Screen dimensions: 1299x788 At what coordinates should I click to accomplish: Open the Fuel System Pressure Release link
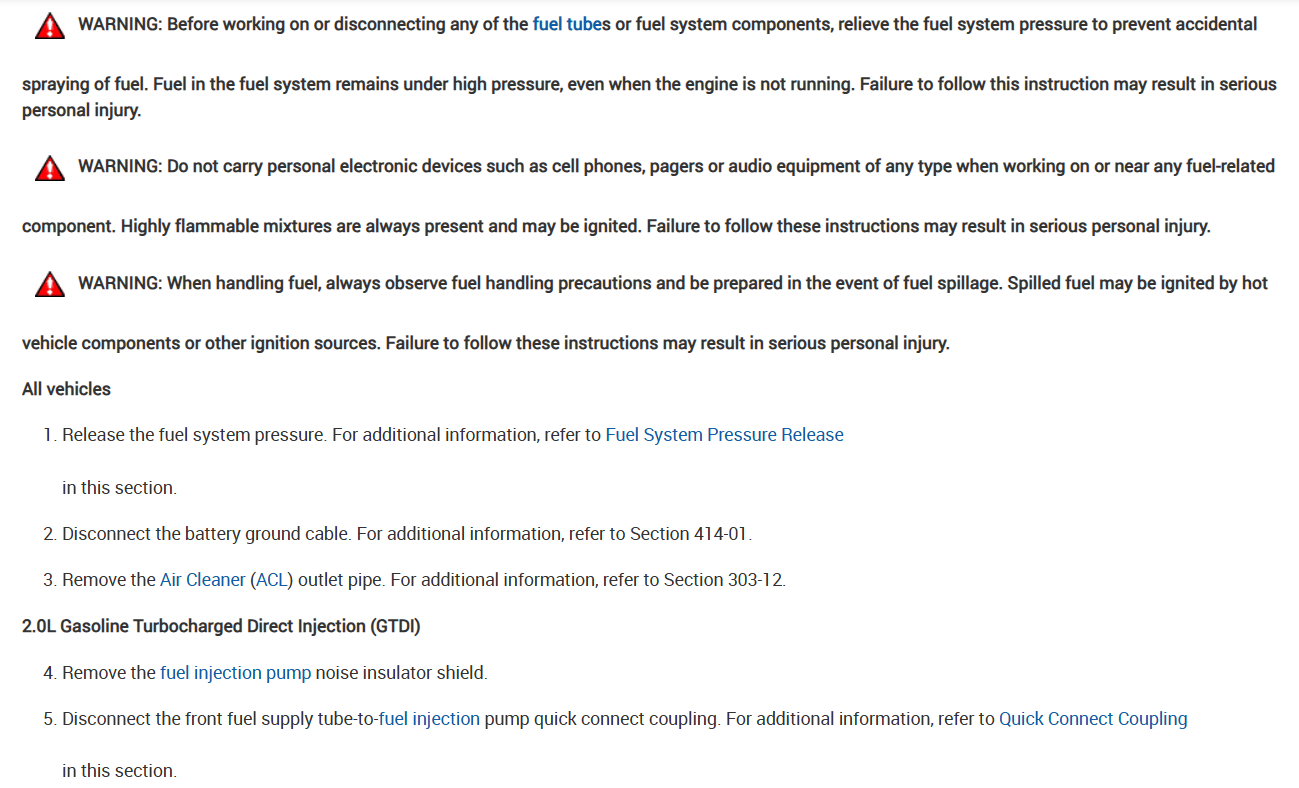click(724, 435)
